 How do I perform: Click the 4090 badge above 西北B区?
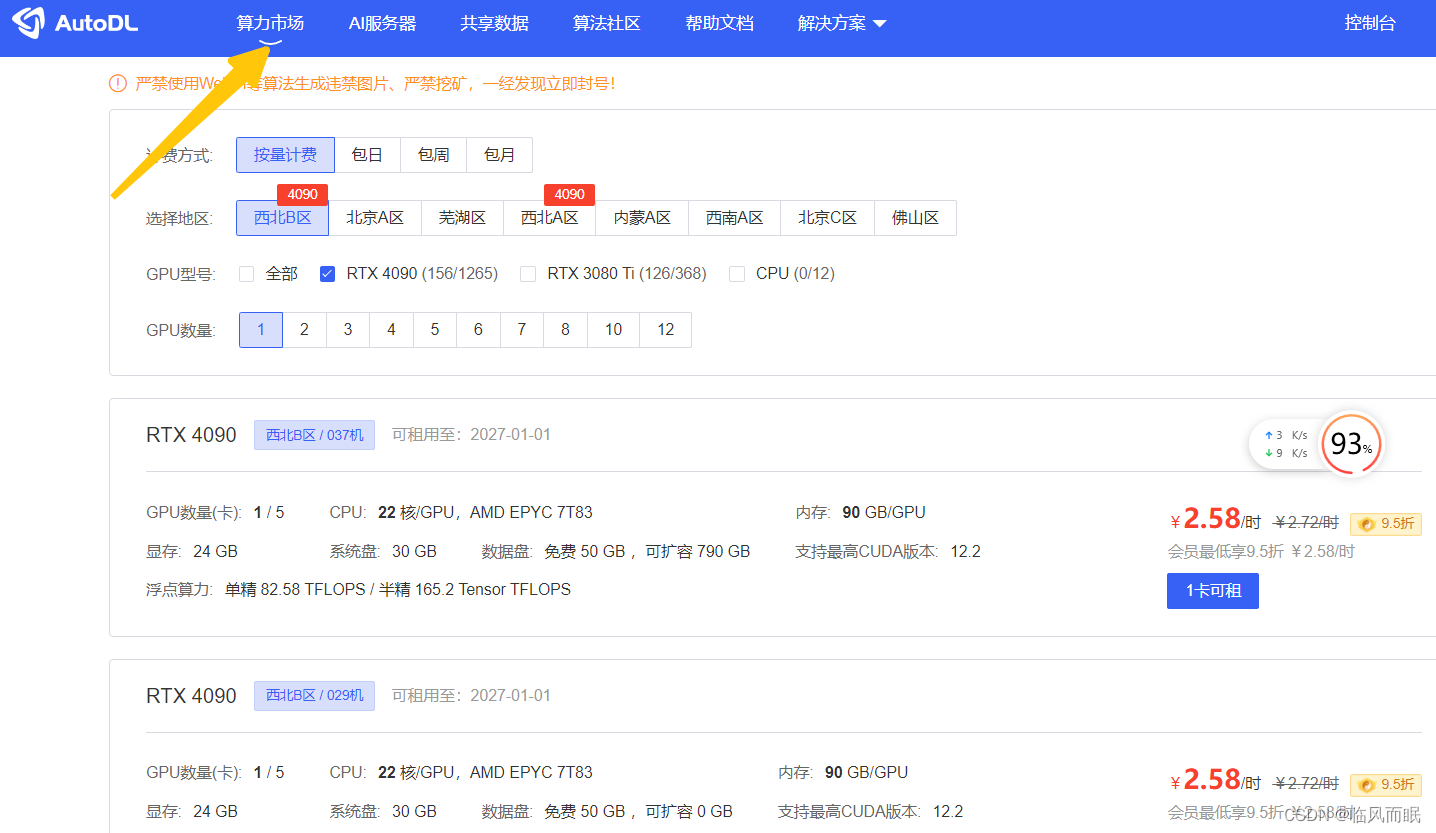(x=302, y=195)
